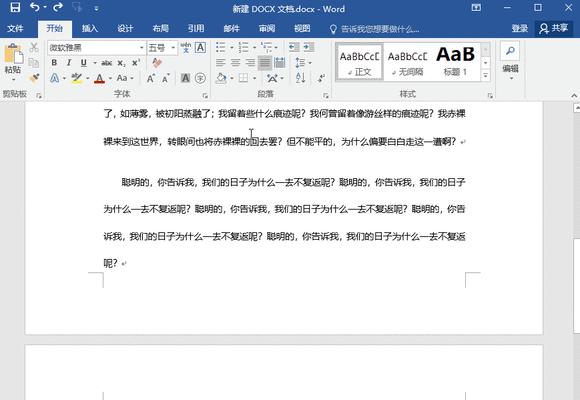
Task: Expand the styles gallery
Action: pyautogui.click(x=485, y=75)
